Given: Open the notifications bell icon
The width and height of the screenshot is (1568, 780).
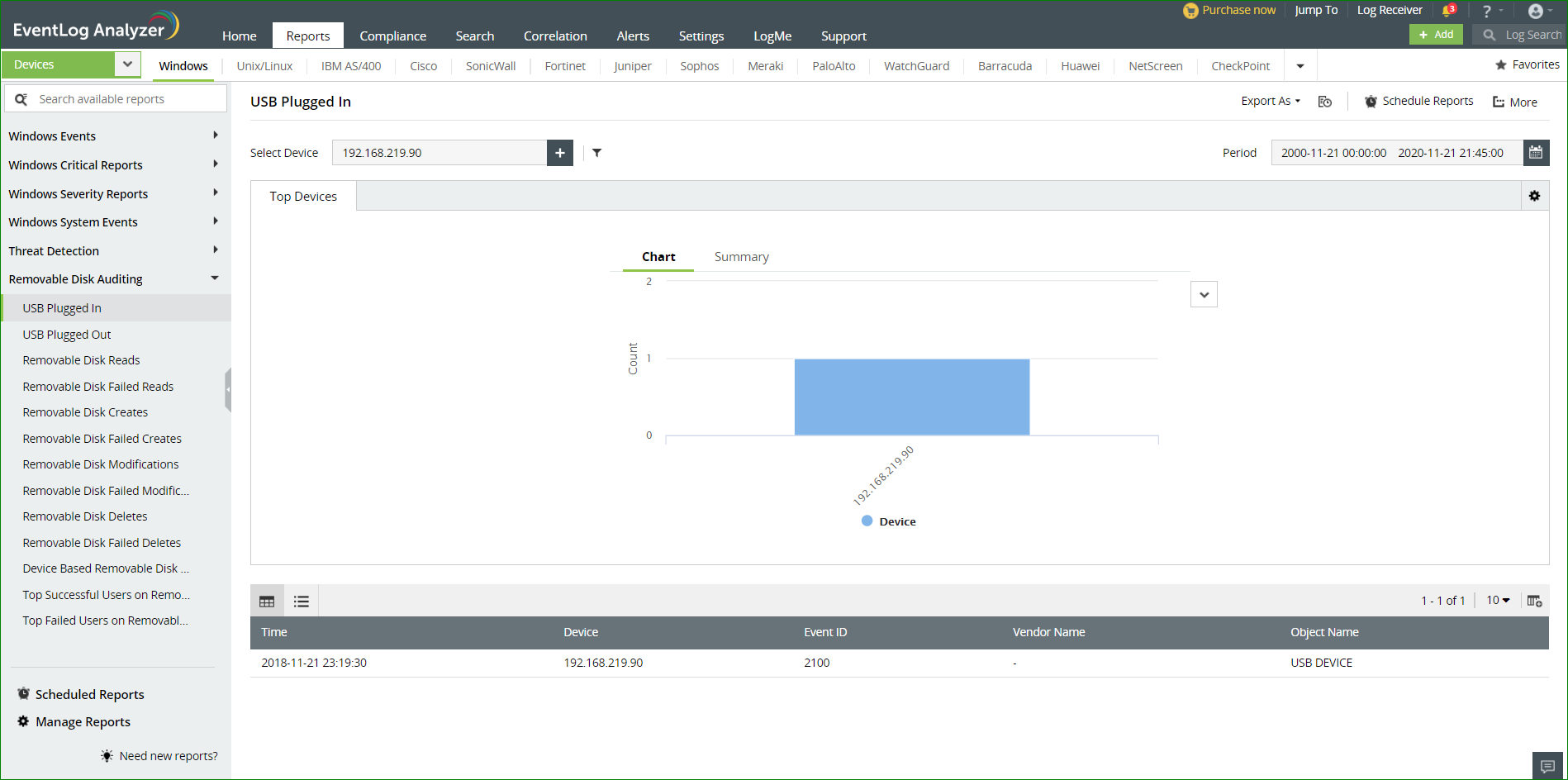Looking at the screenshot, I should pos(1447,11).
